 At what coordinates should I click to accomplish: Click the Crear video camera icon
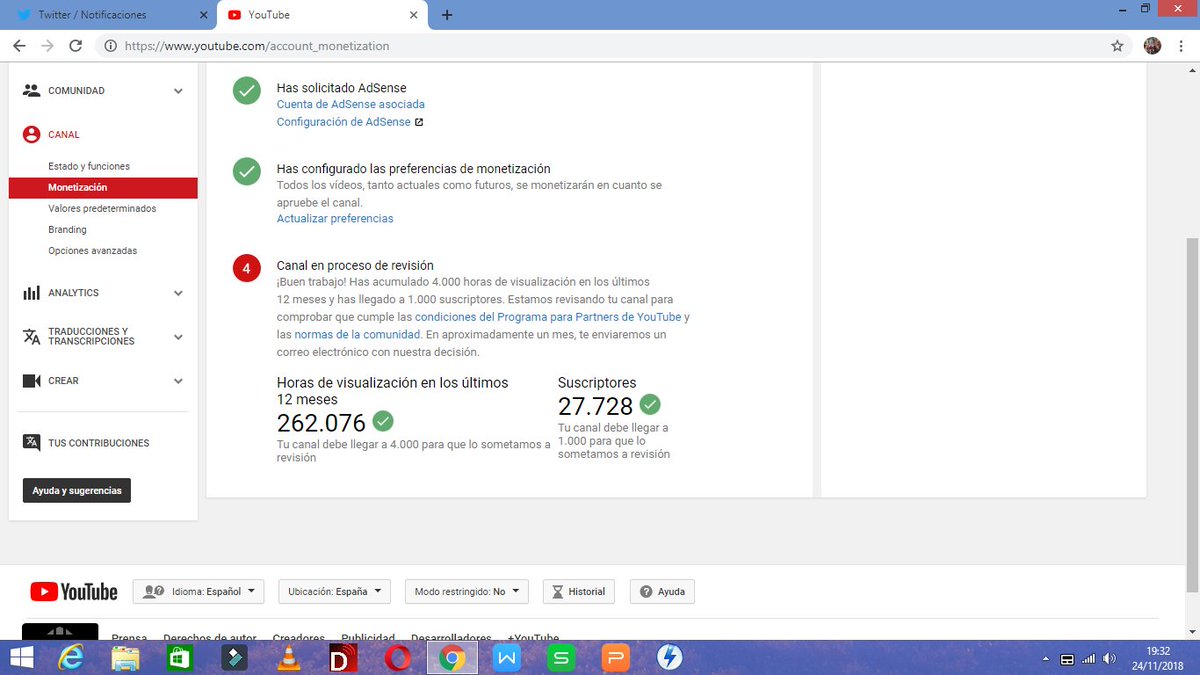pyautogui.click(x=31, y=381)
